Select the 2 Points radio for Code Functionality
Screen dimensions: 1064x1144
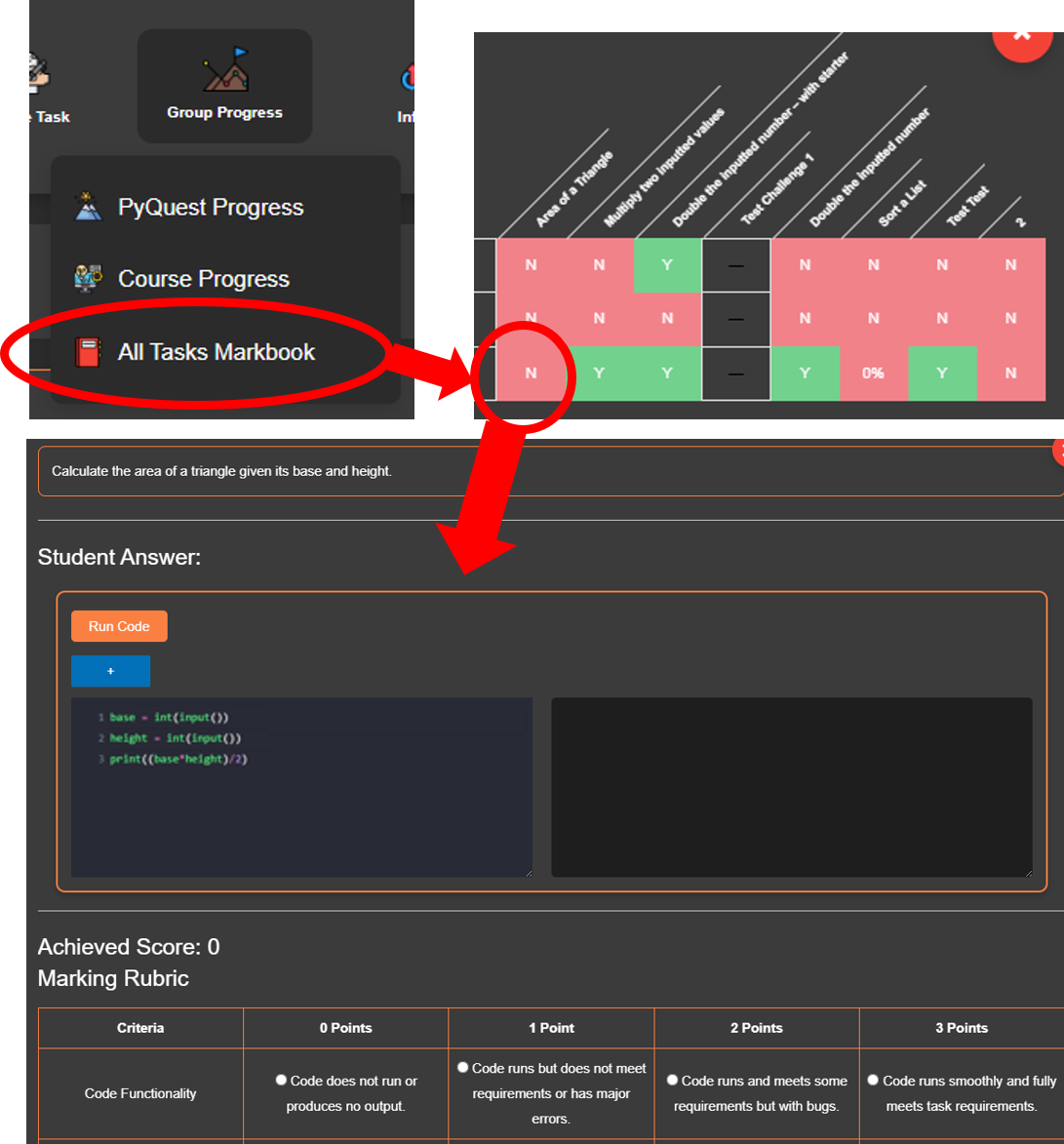pos(672,1081)
